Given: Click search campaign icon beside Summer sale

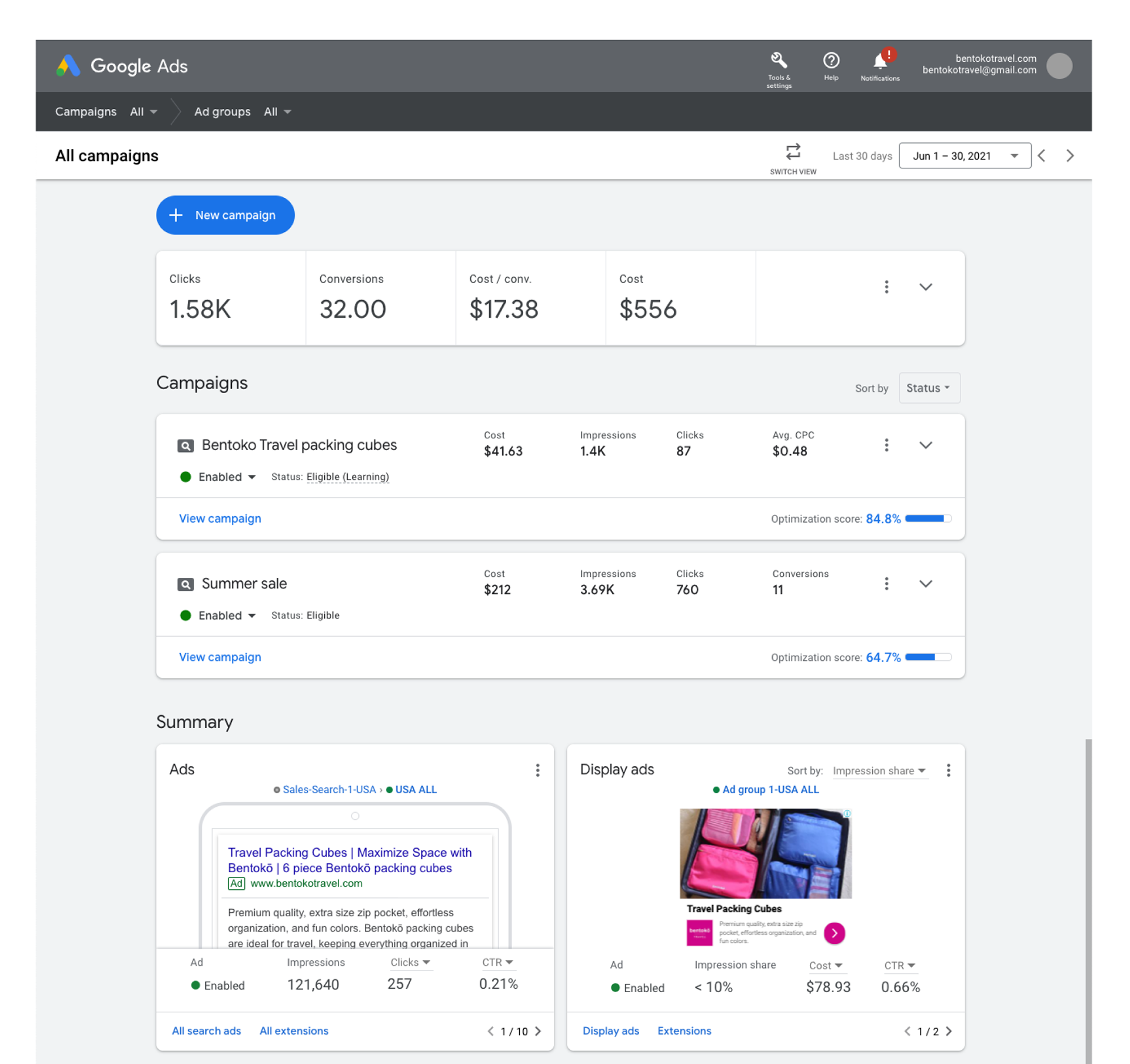Looking at the screenshot, I should pos(185,584).
